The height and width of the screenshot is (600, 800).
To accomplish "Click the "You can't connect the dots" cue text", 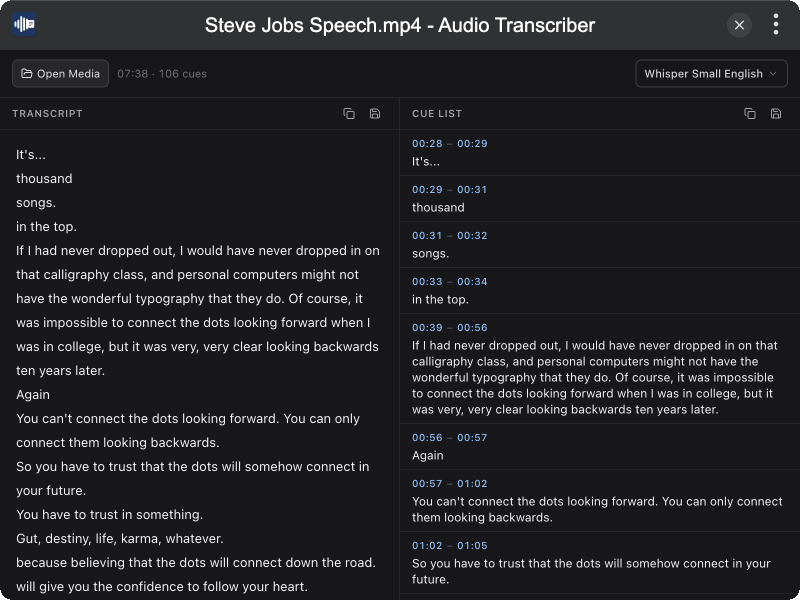I will pyautogui.click(x=597, y=509).
